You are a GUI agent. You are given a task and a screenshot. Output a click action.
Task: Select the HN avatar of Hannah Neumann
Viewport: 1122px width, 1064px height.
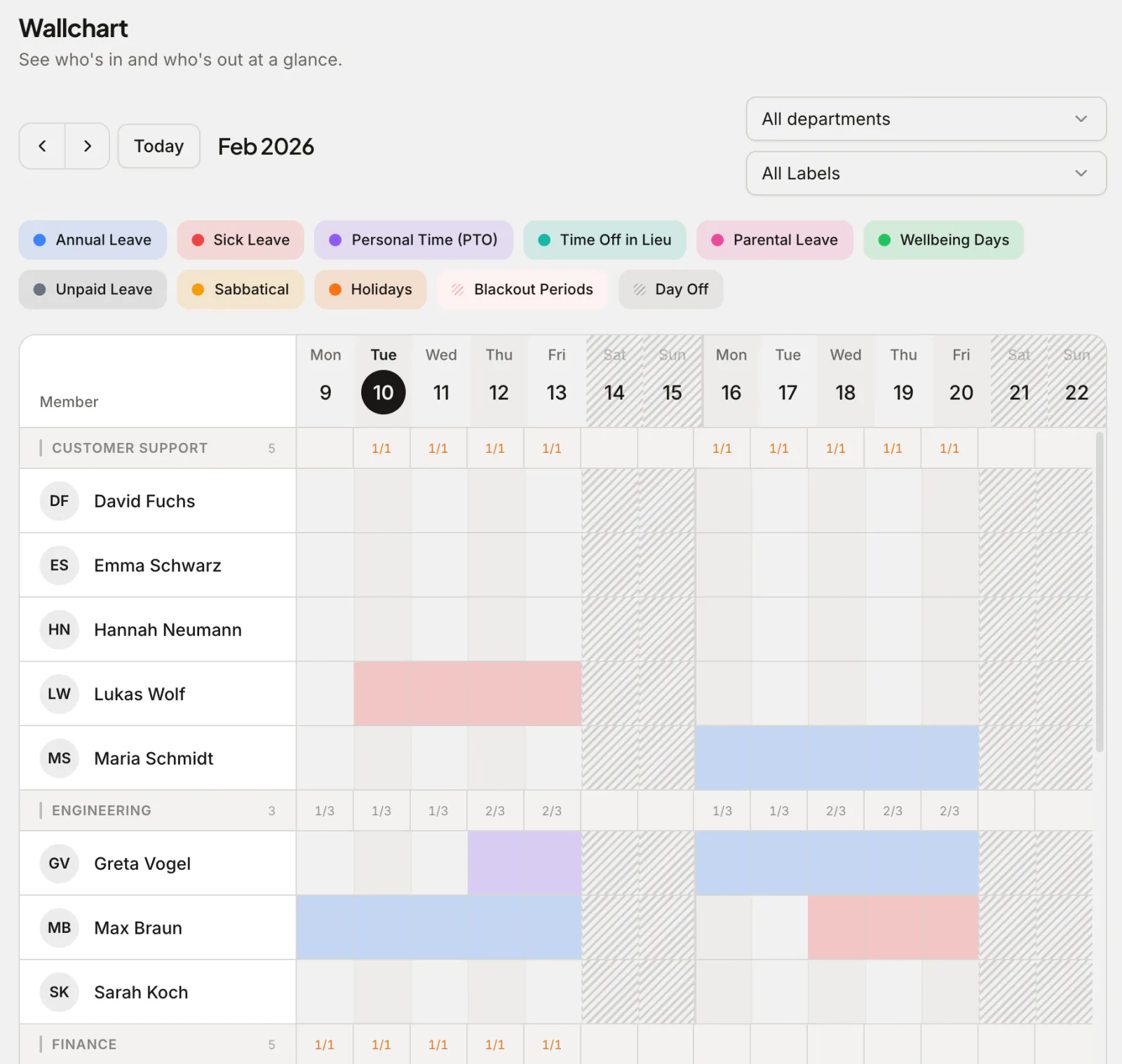click(x=60, y=630)
